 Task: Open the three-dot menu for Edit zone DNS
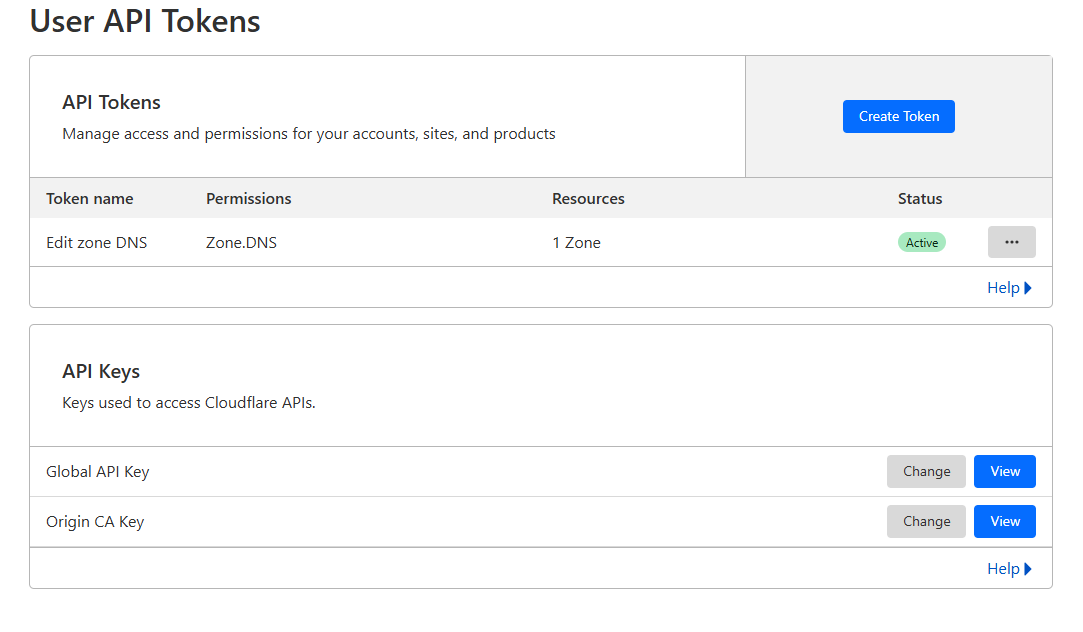[x=1011, y=242]
